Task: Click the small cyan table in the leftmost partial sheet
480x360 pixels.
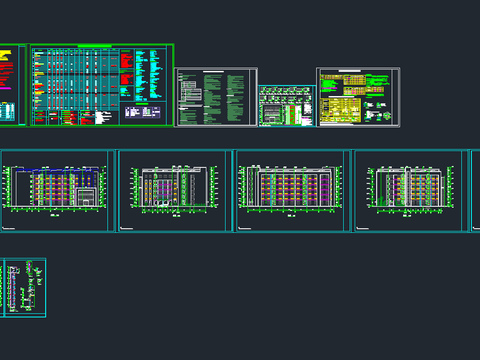Action: tap(7, 111)
